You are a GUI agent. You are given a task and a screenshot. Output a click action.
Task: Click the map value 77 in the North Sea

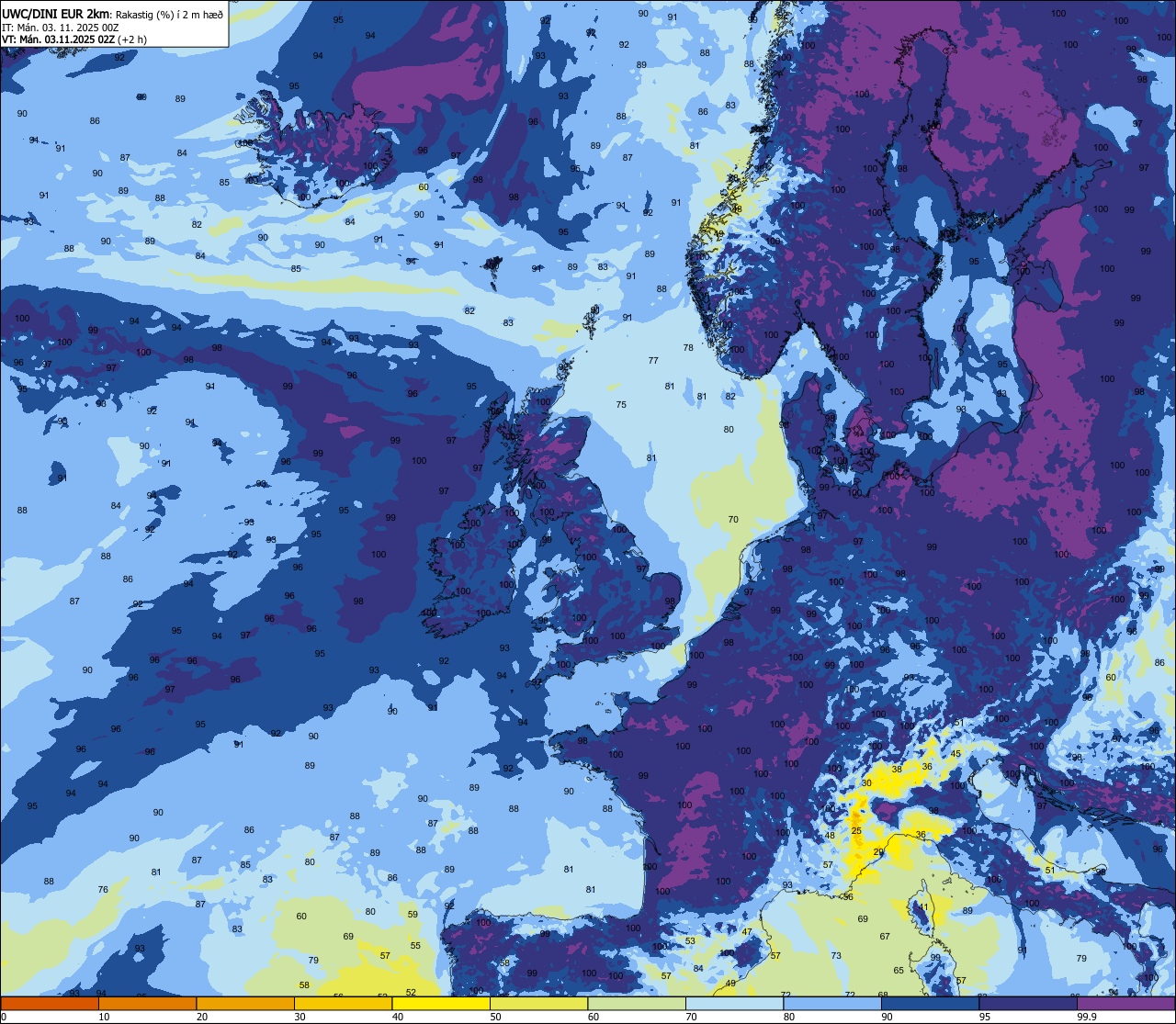tap(653, 361)
